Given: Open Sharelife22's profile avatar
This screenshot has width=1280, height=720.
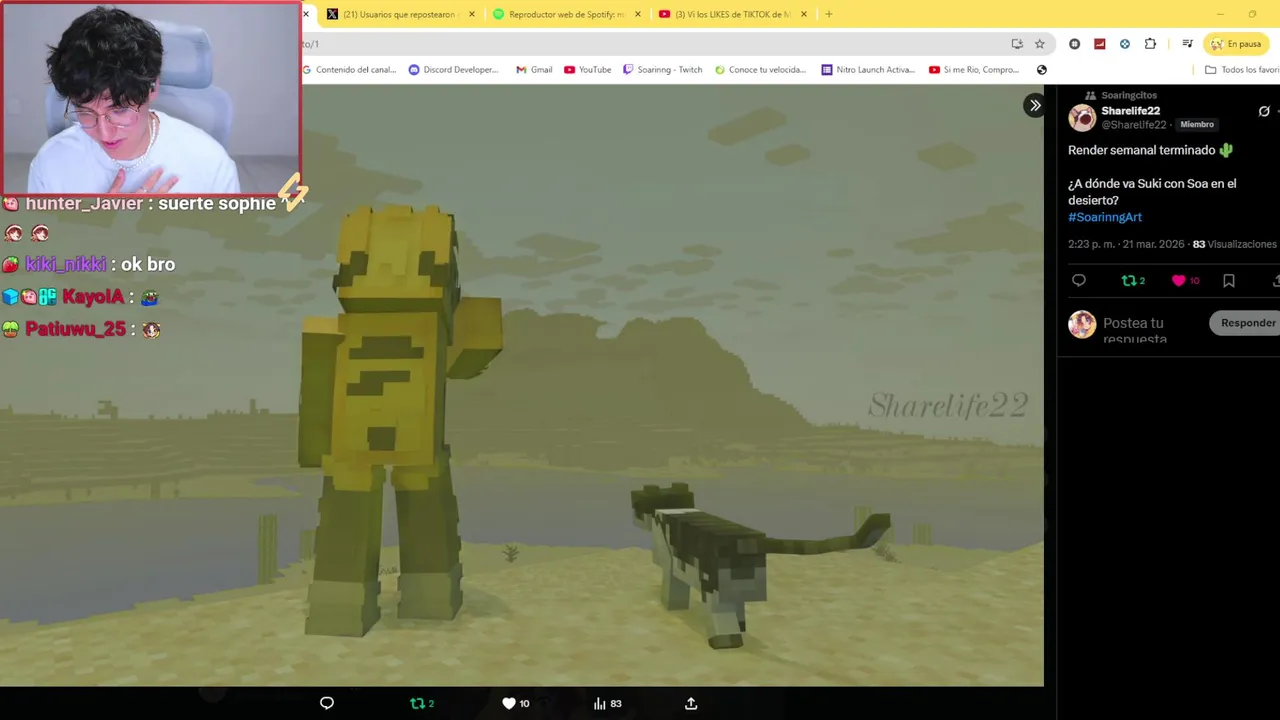Looking at the screenshot, I should point(1082,118).
